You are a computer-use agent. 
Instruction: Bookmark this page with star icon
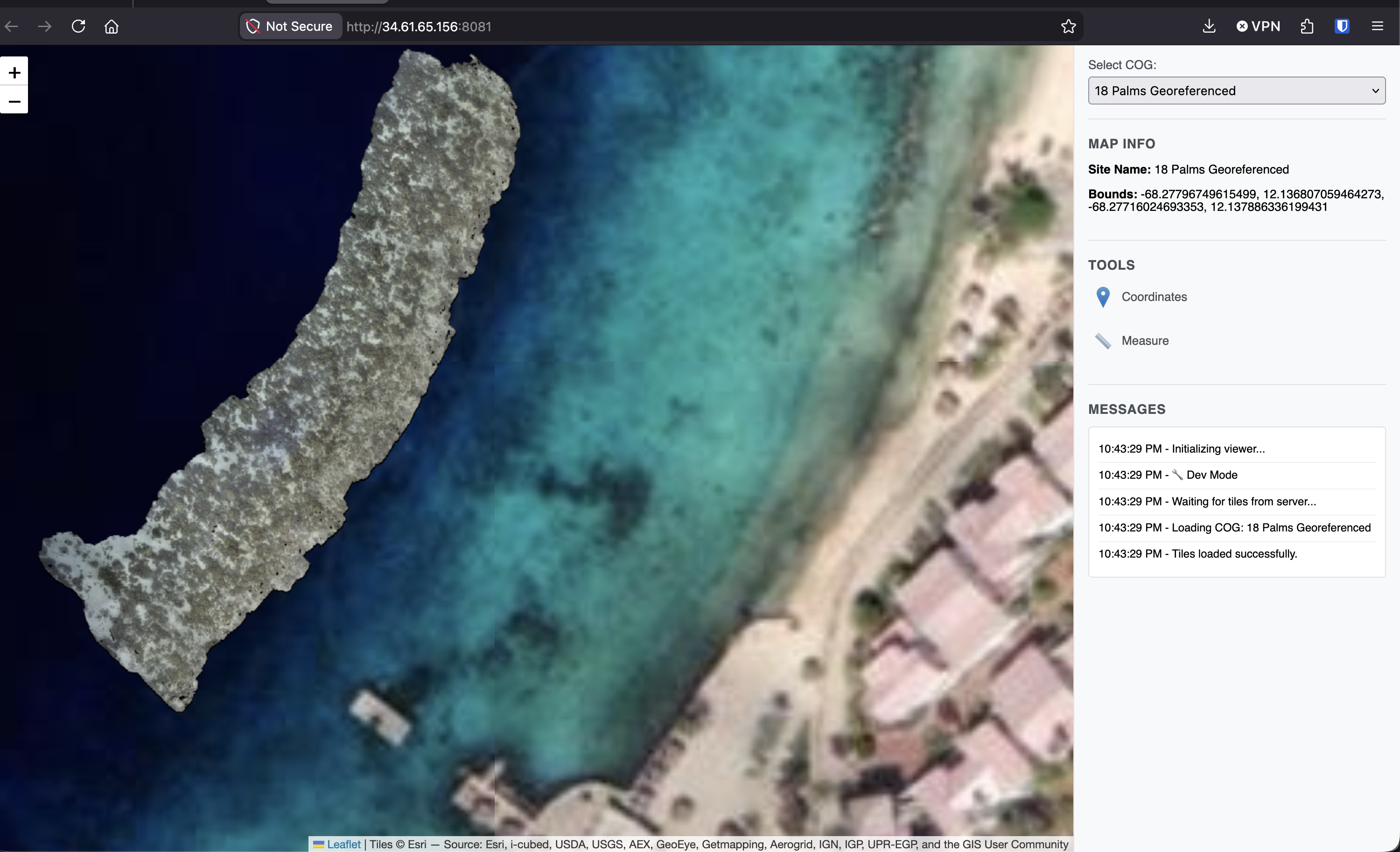tap(1068, 26)
